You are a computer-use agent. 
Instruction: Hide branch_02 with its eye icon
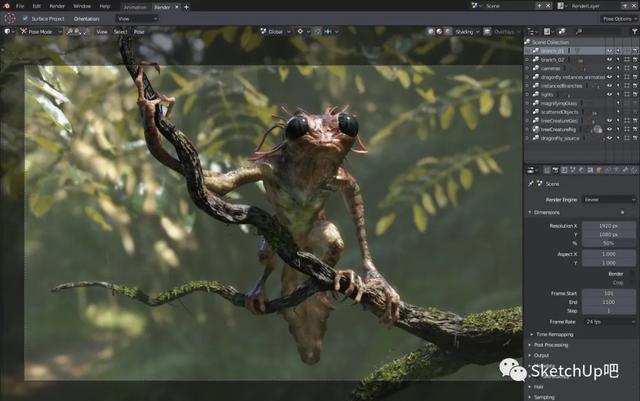[609, 60]
